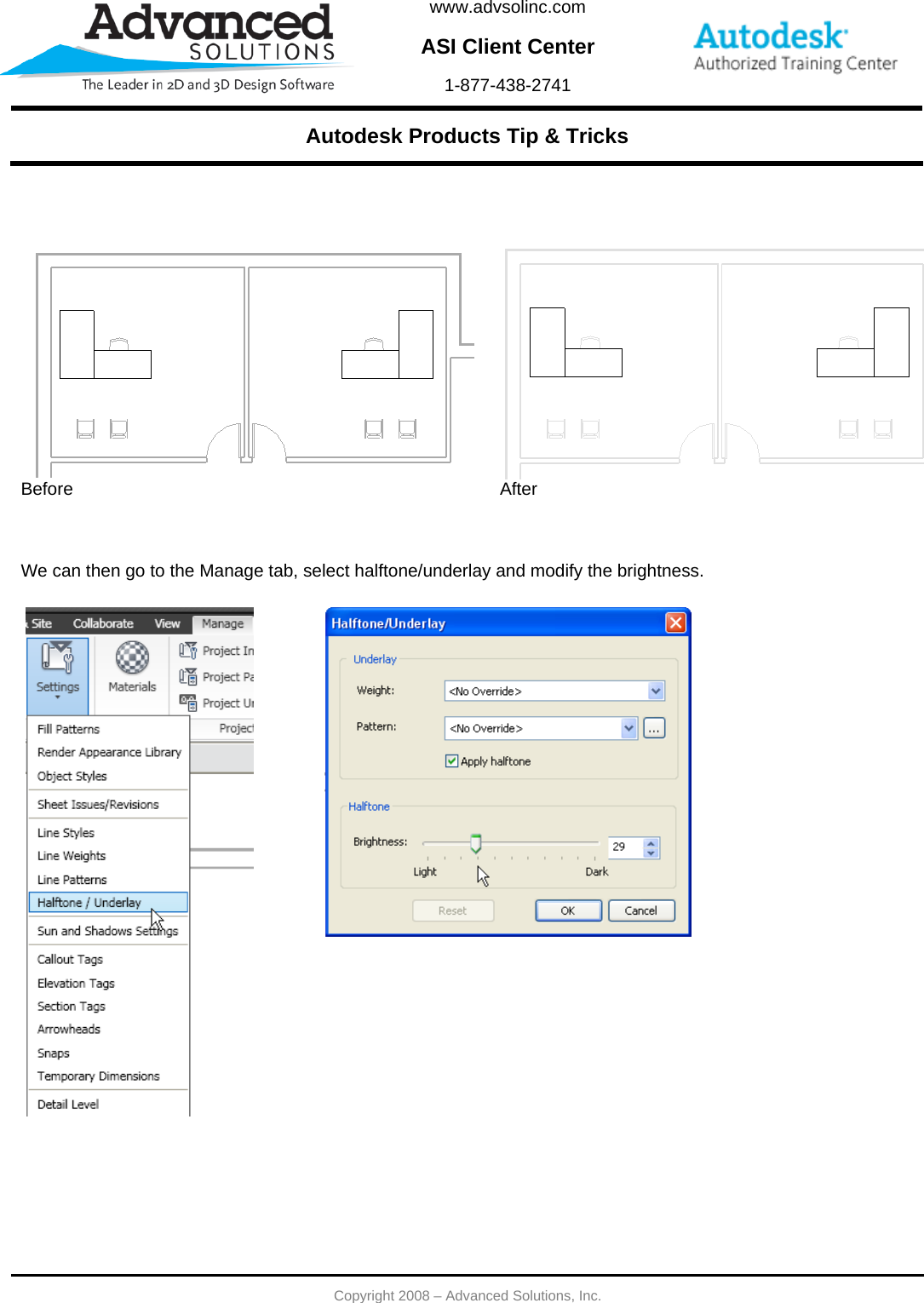This screenshot has height=1303, width=924.
Task: Increase brightness with the spinner up arrow
Action: [x=651, y=842]
